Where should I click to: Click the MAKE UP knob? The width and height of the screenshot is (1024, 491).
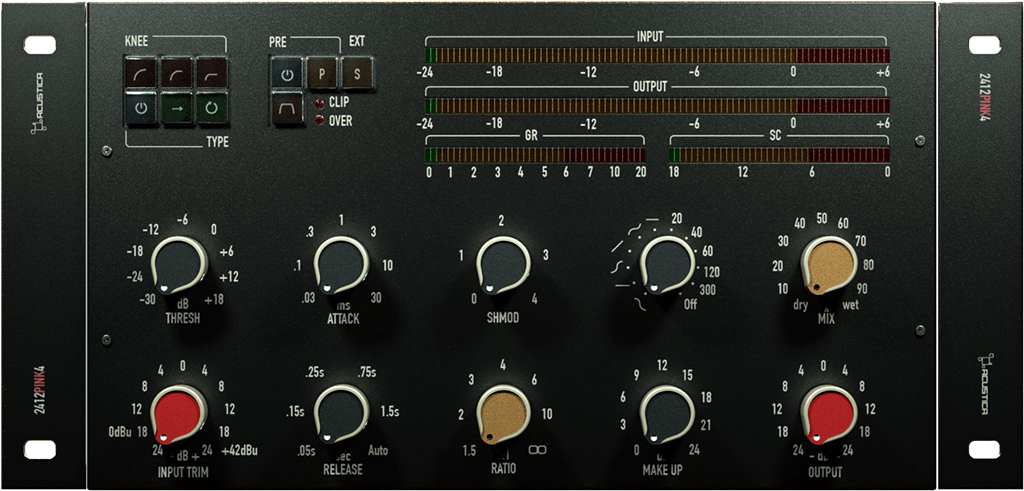667,414
